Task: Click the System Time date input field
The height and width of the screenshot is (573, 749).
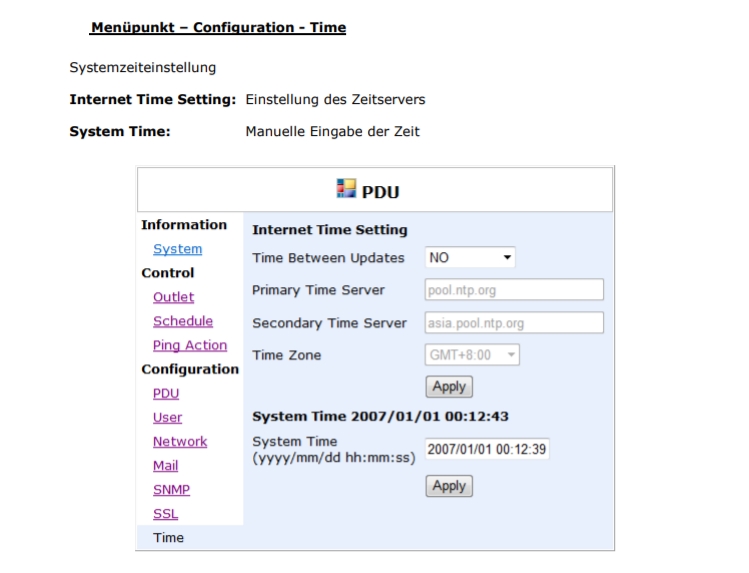Action: [487, 449]
